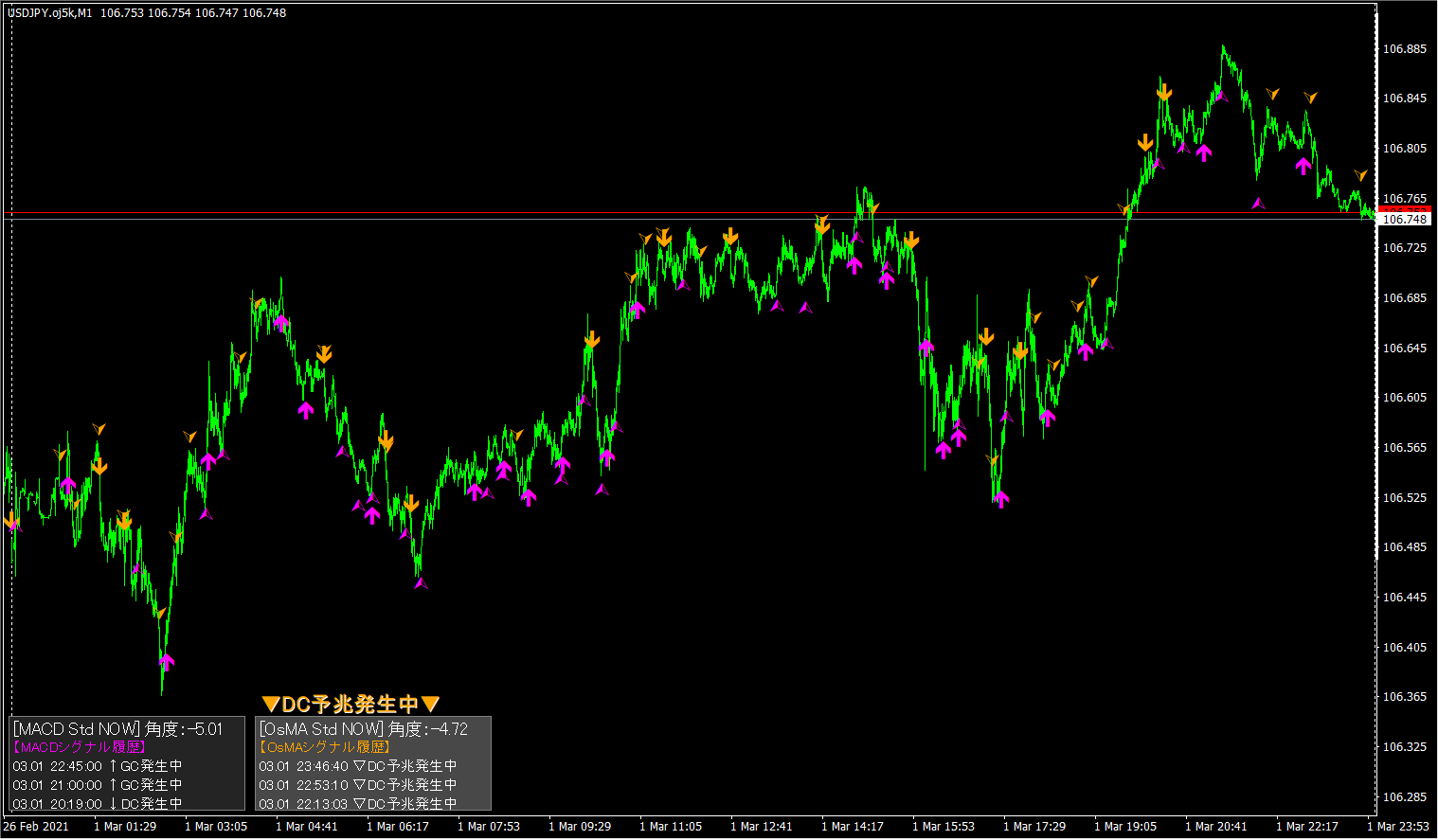Click the 1 Mar 06:17 time label
Viewport: 1438px width, 840px height.
point(398,827)
